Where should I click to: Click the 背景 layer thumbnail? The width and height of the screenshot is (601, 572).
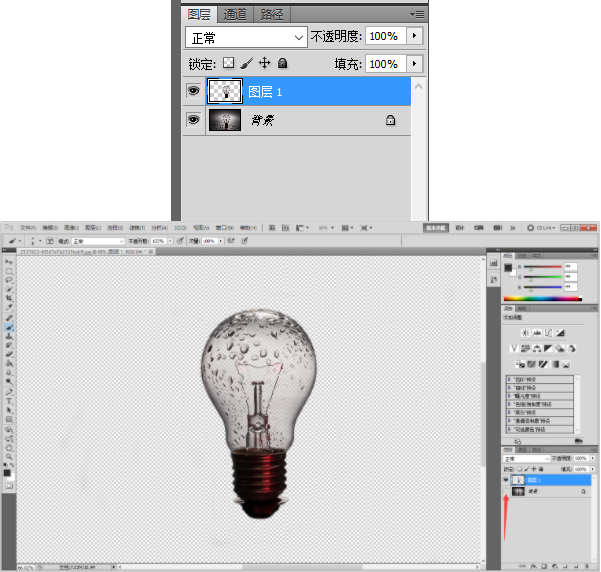click(x=225, y=120)
